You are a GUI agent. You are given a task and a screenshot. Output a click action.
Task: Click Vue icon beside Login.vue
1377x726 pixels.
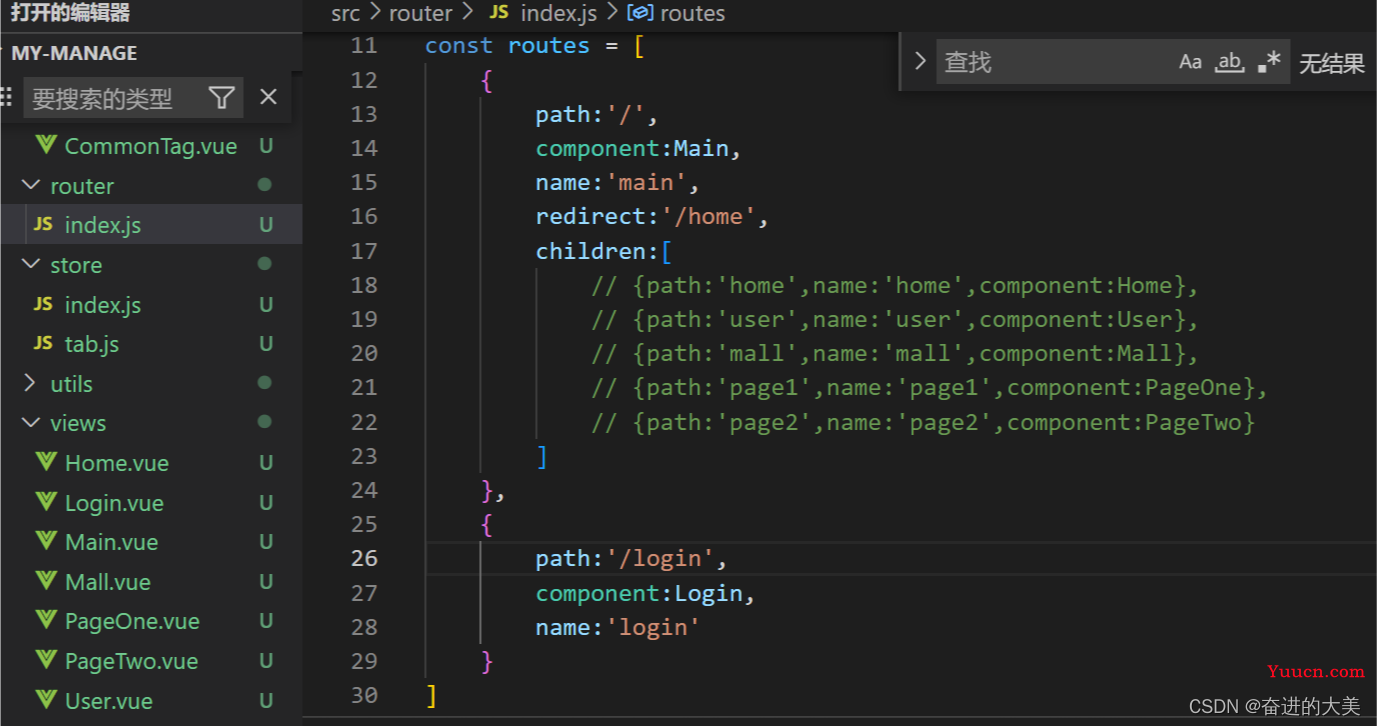[45, 502]
